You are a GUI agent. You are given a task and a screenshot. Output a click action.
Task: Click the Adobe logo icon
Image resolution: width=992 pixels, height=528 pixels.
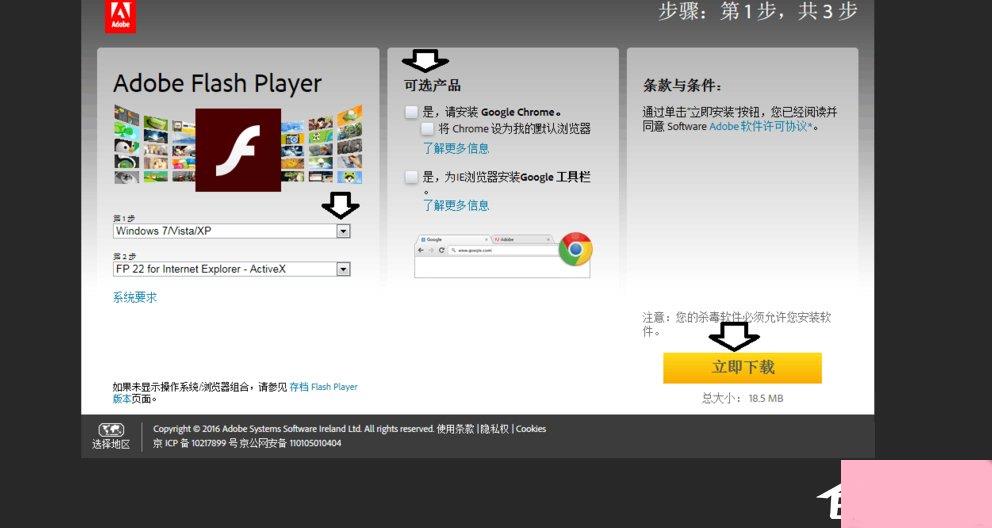(120, 16)
